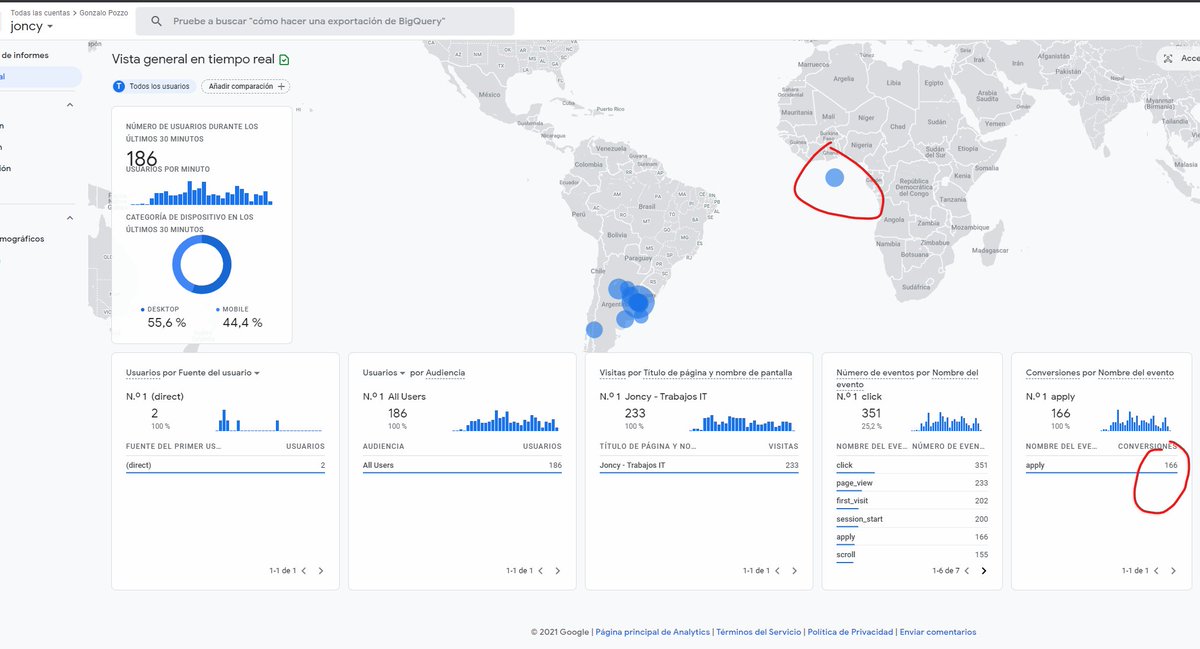The image size is (1200, 649).
Task: Open Términos del Servicio link
Action: [759, 632]
